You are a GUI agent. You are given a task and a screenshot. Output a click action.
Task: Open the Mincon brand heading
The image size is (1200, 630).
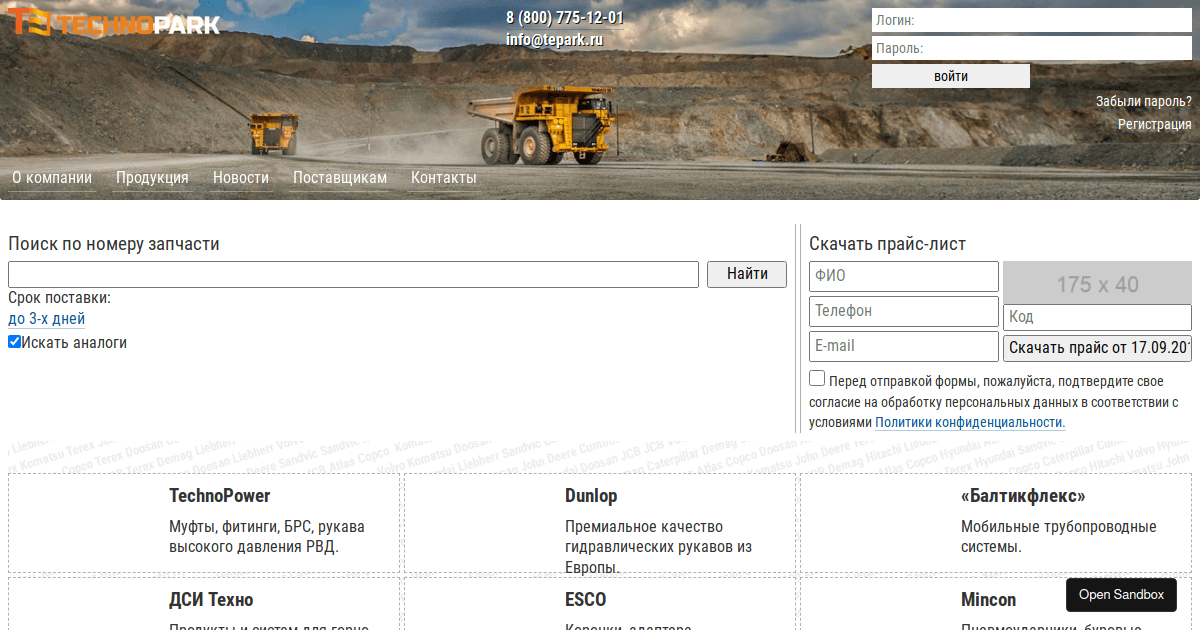pyautogui.click(x=989, y=600)
